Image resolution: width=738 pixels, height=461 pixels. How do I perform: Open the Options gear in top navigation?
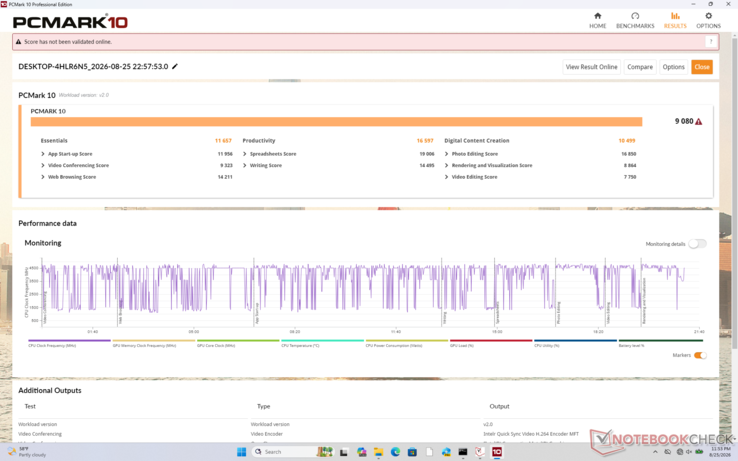pyautogui.click(x=708, y=21)
